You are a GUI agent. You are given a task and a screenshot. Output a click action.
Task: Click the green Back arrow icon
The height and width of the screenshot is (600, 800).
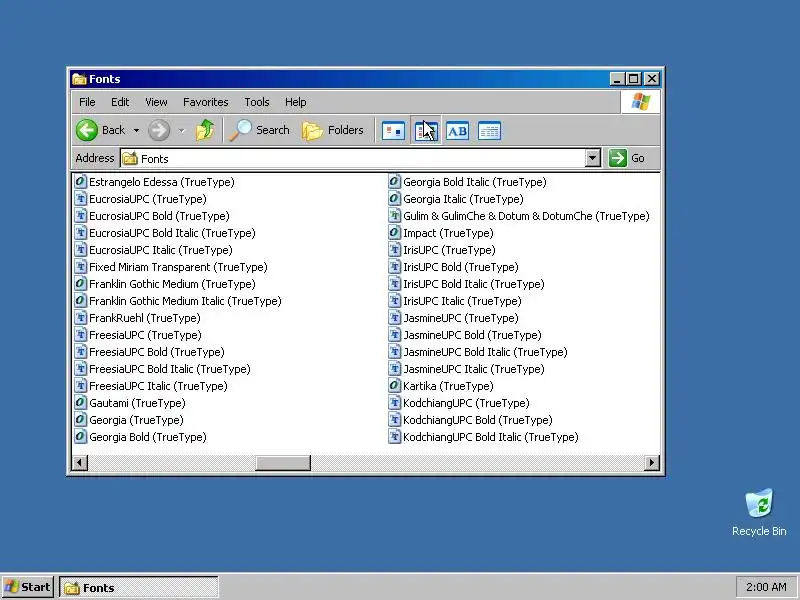[87, 130]
